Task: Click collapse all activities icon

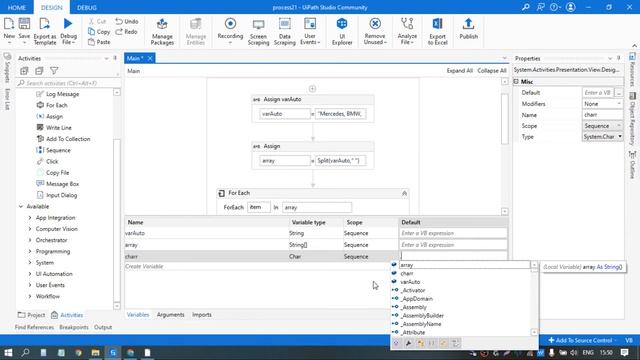Action: (39, 71)
